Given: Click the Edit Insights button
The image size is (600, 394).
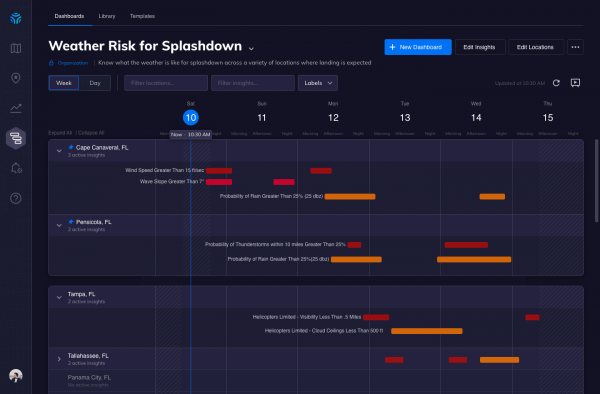Looking at the screenshot, I should pyautogui.click(x=480, y=47).
